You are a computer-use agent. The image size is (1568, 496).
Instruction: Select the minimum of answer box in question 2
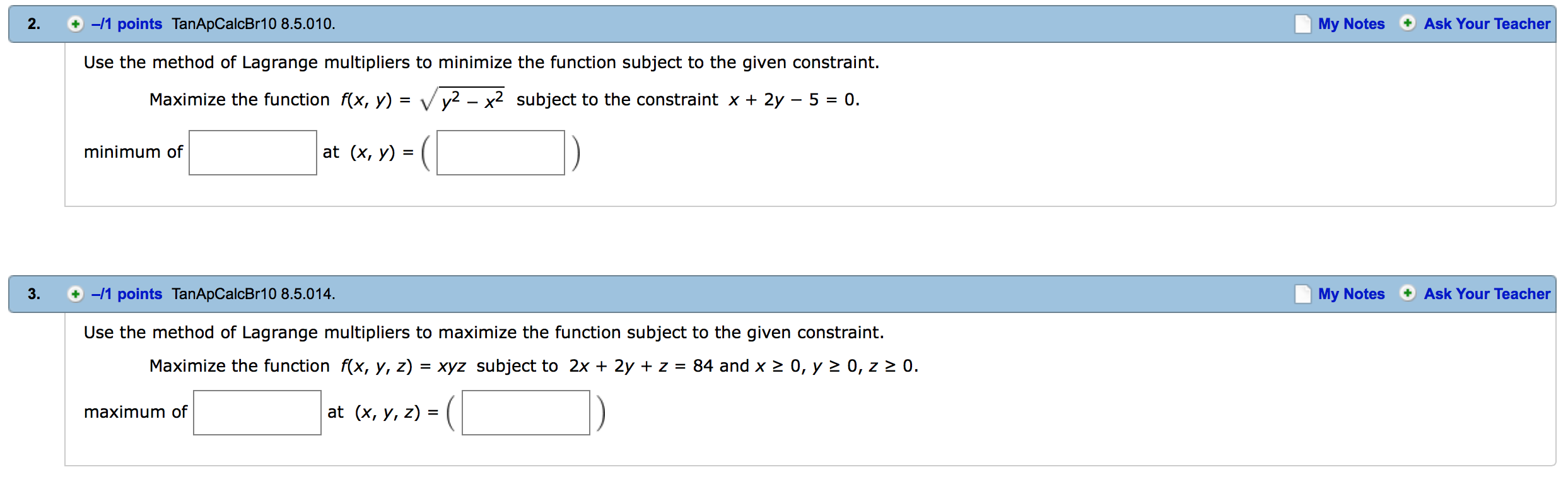click(x=252, y=152)
